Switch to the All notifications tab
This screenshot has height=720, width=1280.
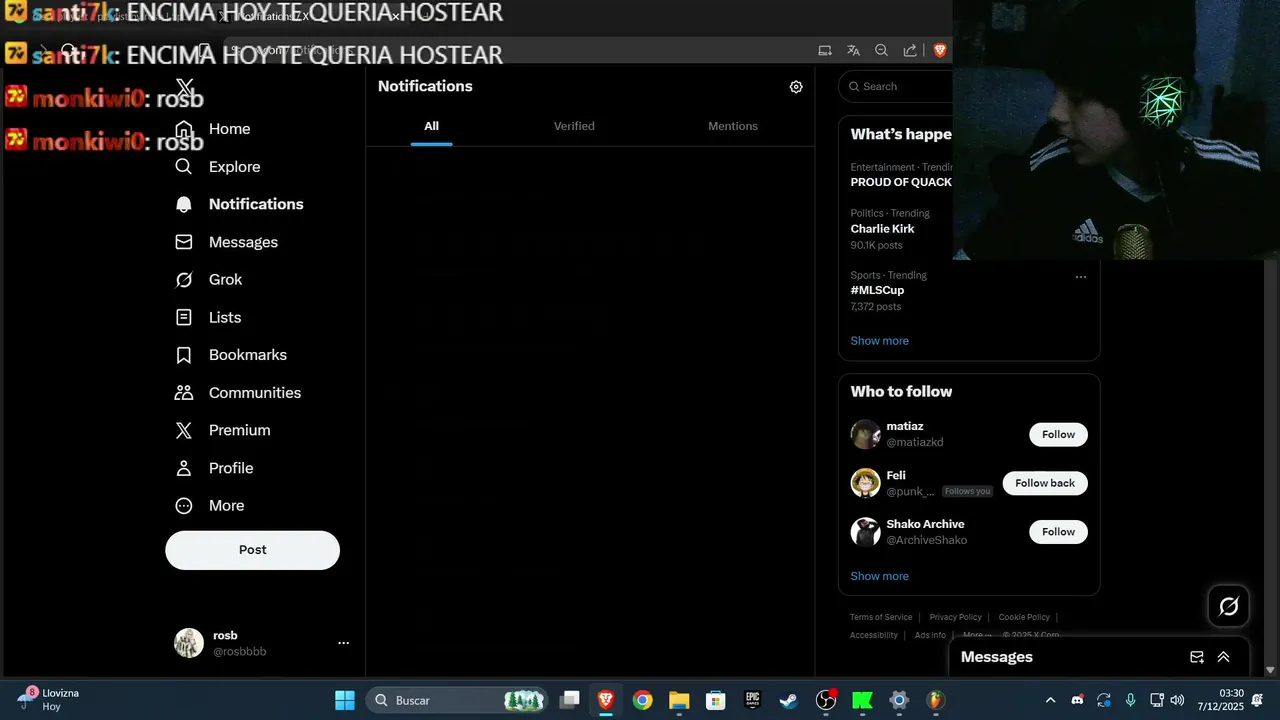click(431, 126)
